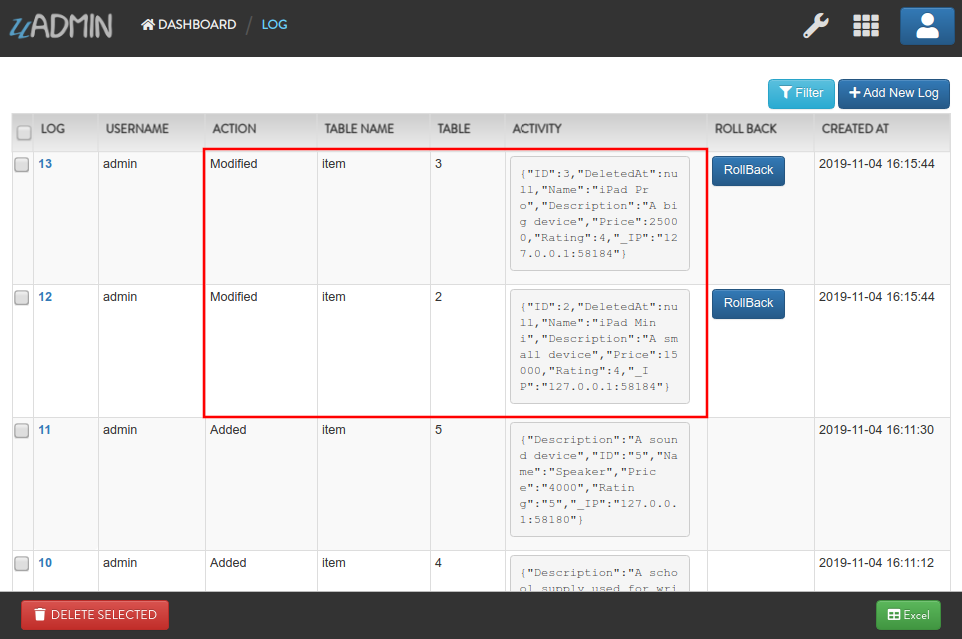Sort by ROLL BACK column header

[x=745, y=129]
